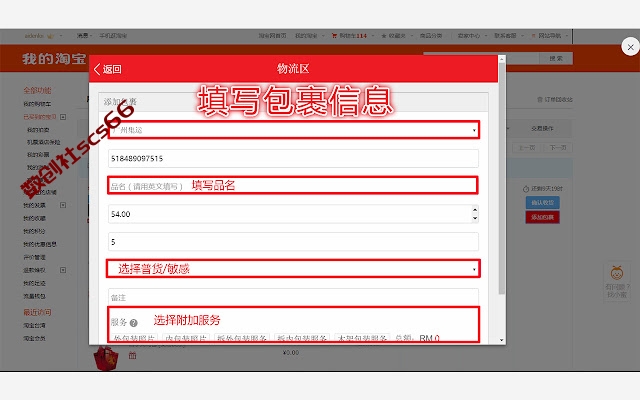Open 我的足迹 in the sidebar
This screenshot has height=400, width=640.
(x=34, y=283)
